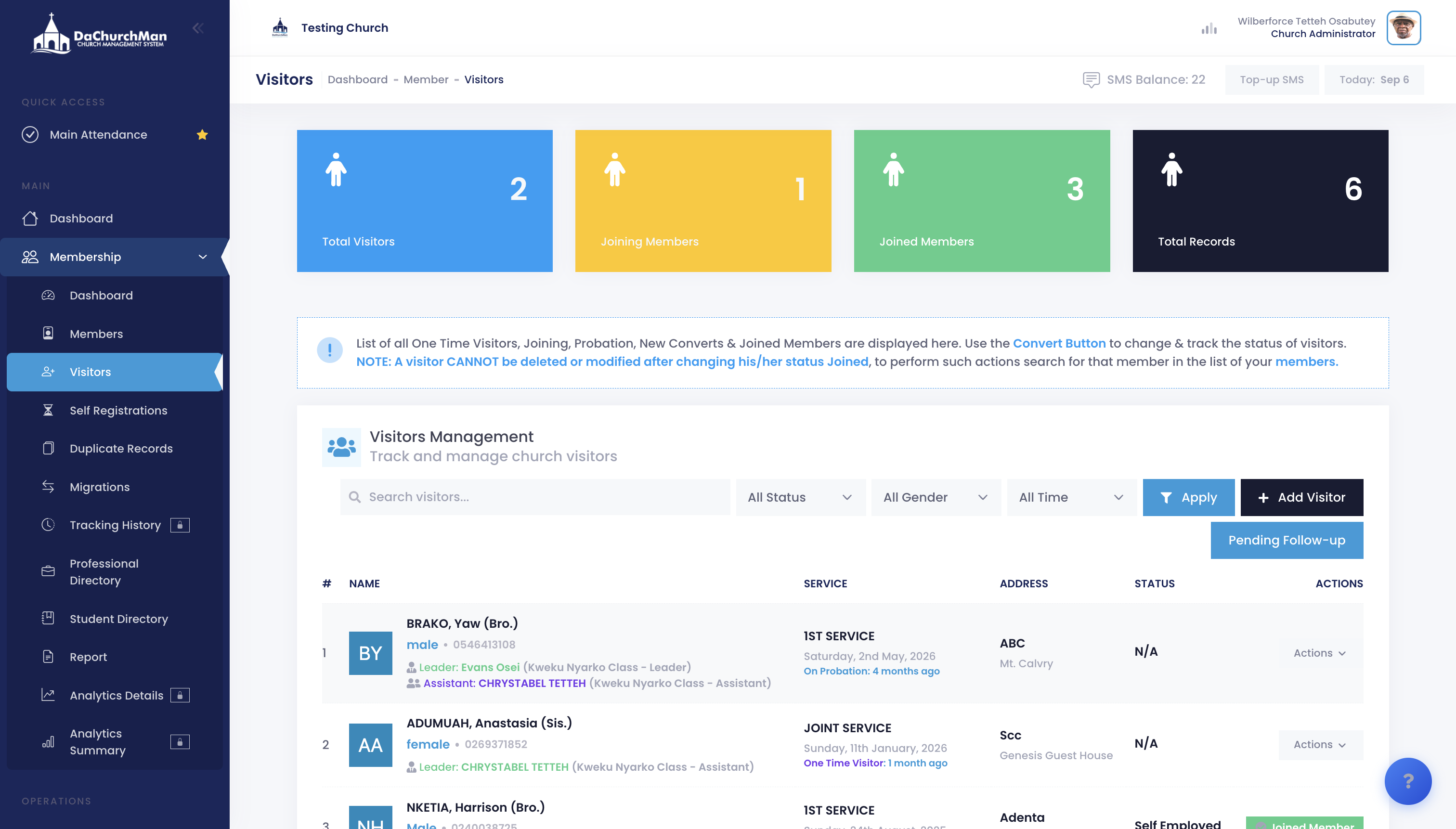
Task: Click the Apply filter button
Action: tap(1188, 497)
